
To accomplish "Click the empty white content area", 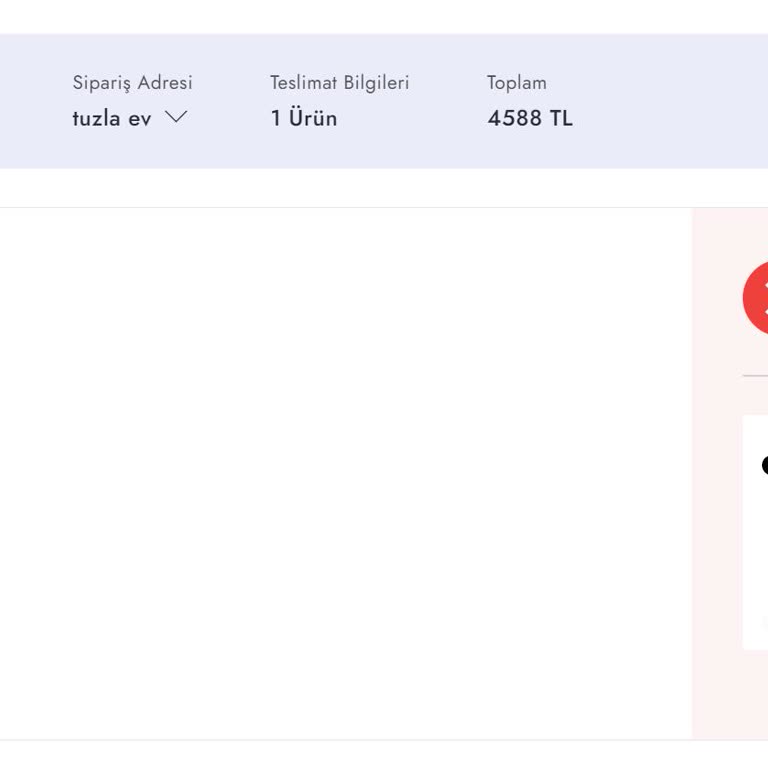I will click(x=345, y=470).
